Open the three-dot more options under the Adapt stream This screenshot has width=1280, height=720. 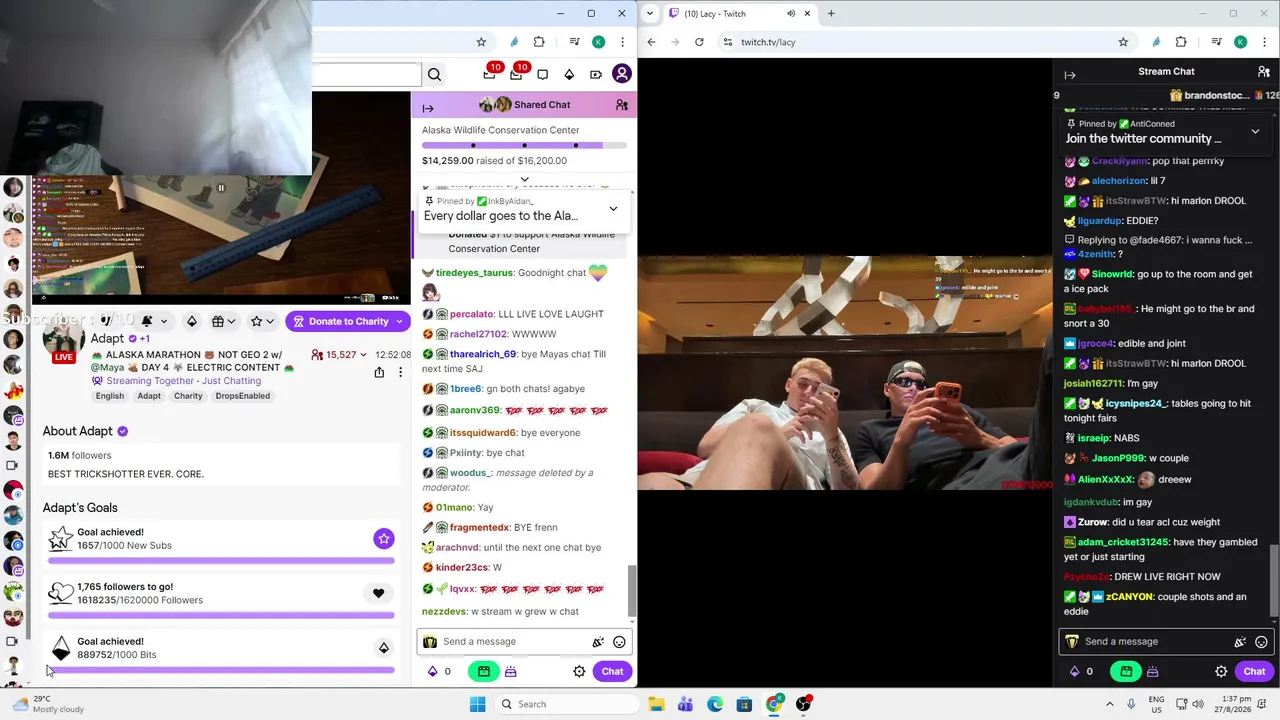400,372
